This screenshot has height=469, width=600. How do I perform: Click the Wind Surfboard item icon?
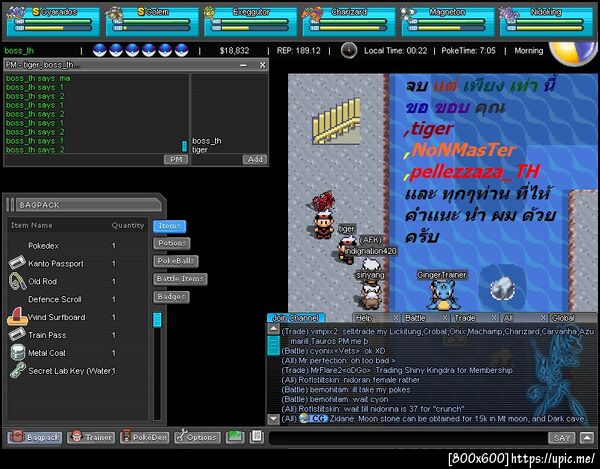[17, 316]
